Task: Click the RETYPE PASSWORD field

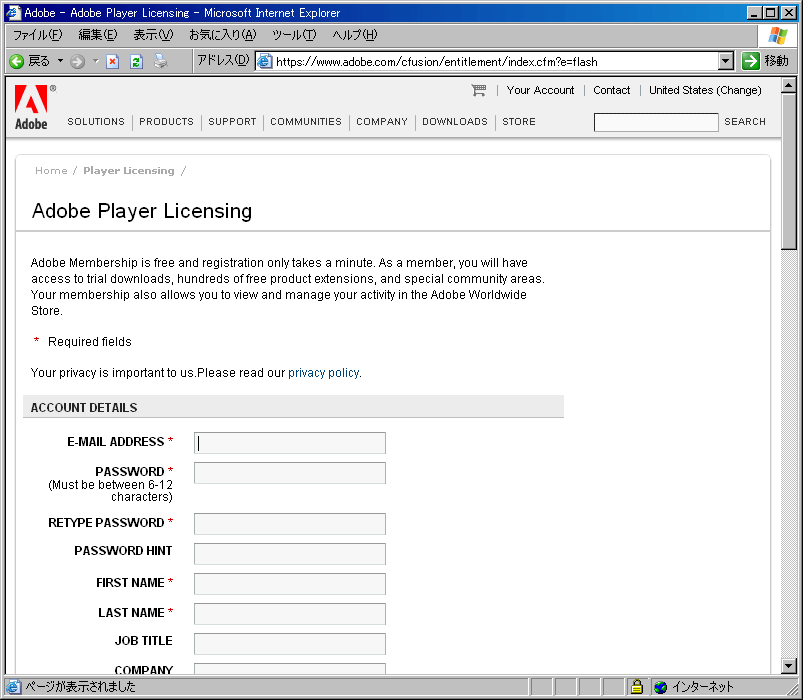Action: click(290, 524)
